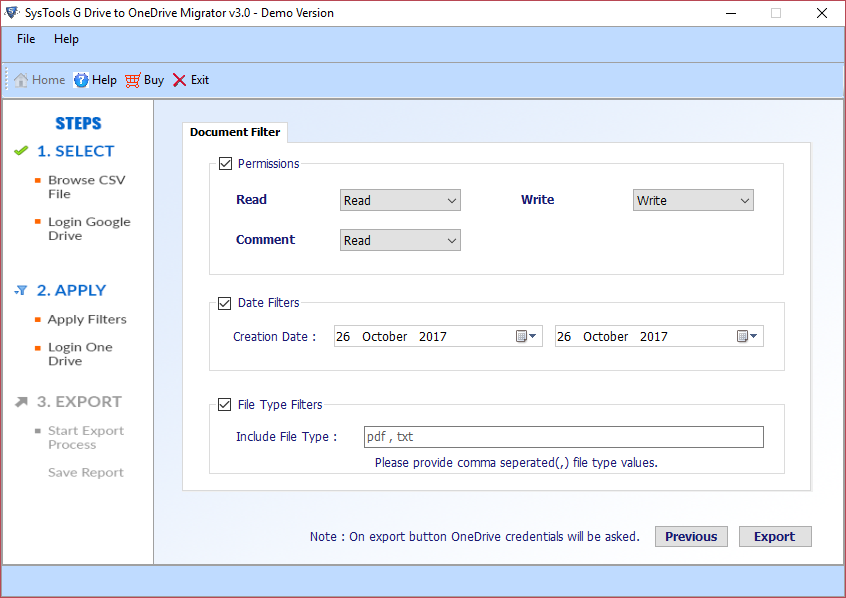Go to Login Google Drive step
The width and height of the screenshot is (846, 598).
(x=89, y=229)
